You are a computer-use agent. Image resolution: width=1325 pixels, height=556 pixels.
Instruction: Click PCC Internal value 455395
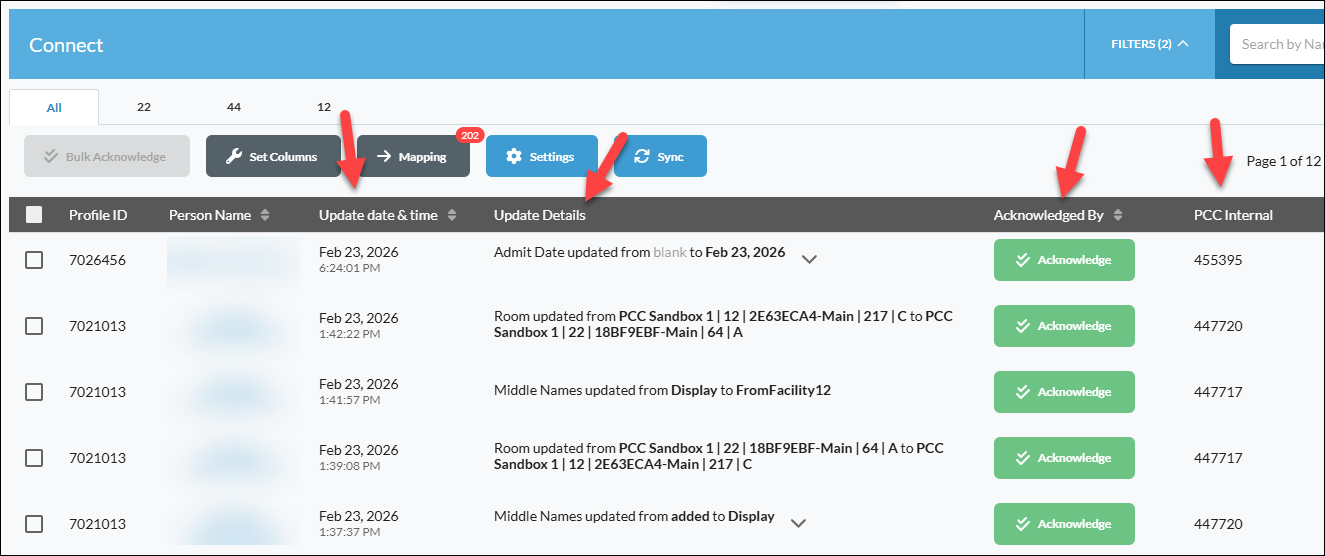[x=1218, y=260]
